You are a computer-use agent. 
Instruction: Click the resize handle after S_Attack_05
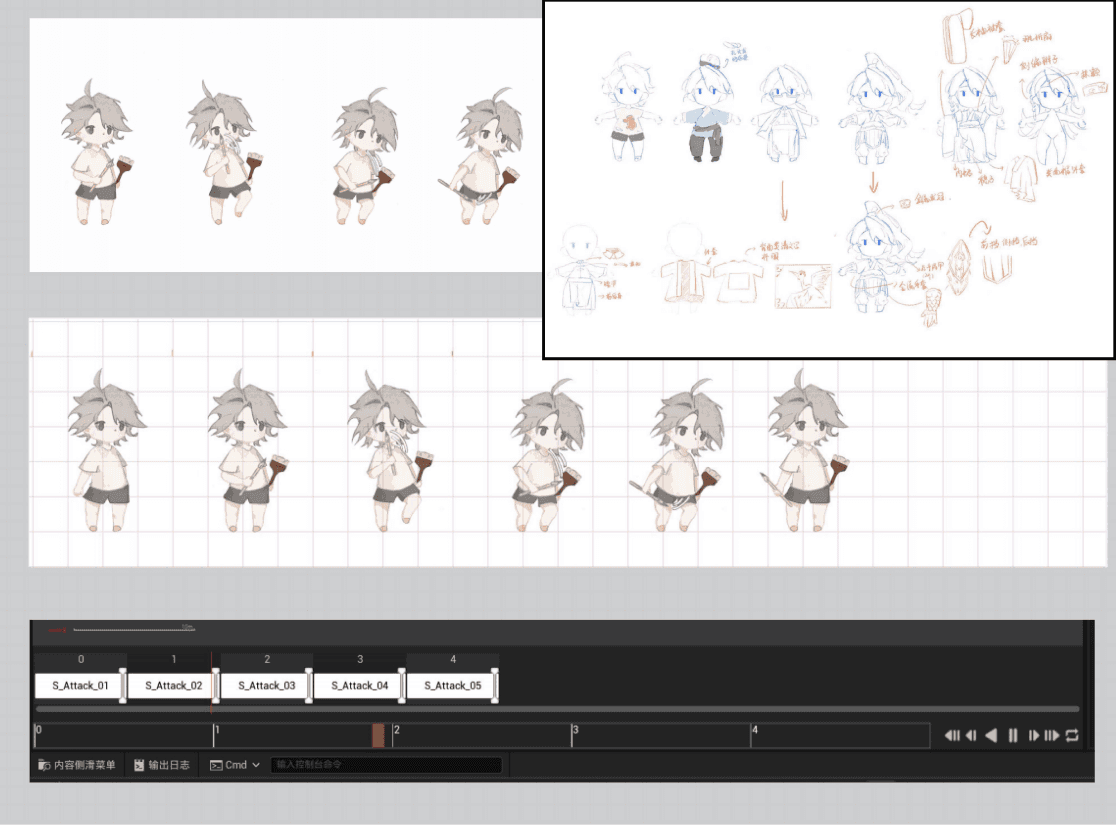point(495,685)
